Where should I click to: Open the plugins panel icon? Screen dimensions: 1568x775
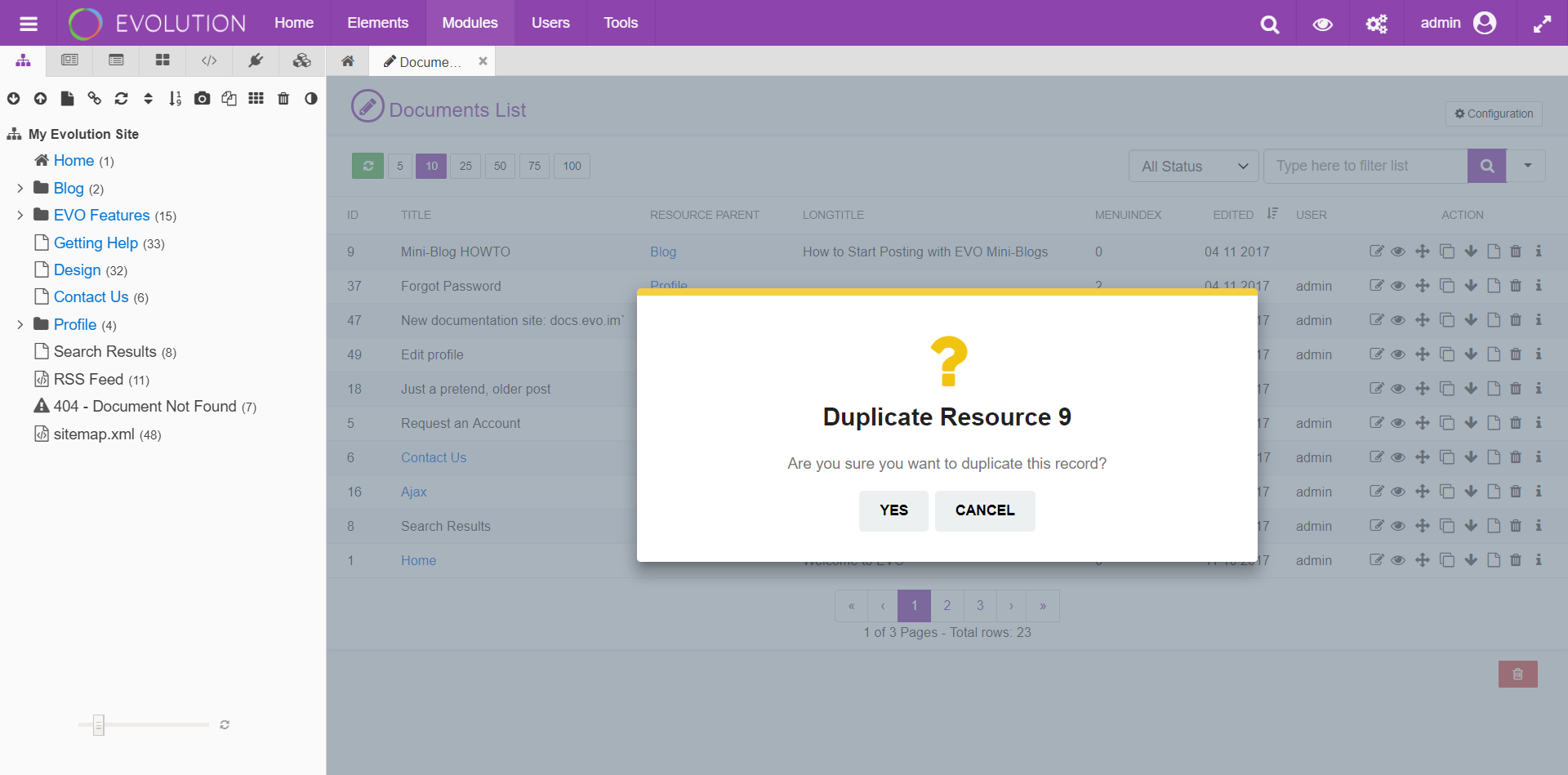[x=256, y=60]
